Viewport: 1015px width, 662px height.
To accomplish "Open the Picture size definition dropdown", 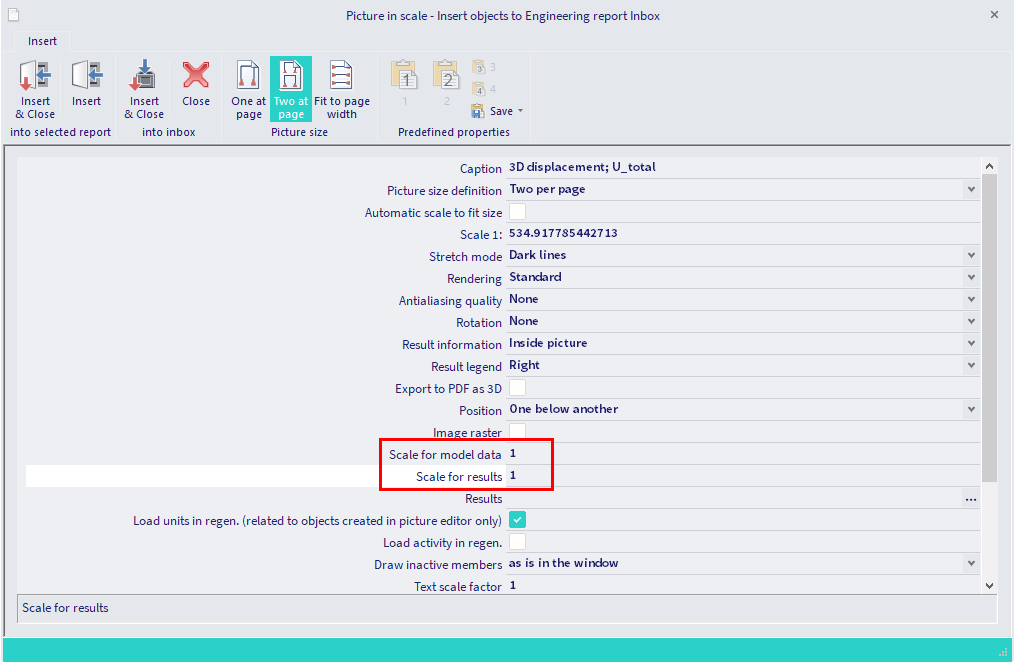I will coord(970,190).
